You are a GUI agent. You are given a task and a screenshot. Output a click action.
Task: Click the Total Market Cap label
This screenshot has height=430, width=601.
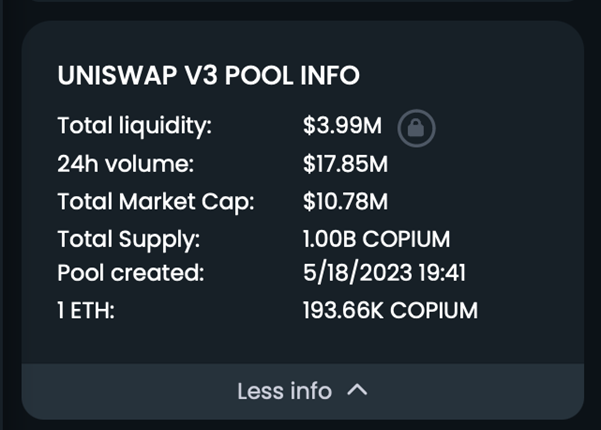click(x=156, y=202)
